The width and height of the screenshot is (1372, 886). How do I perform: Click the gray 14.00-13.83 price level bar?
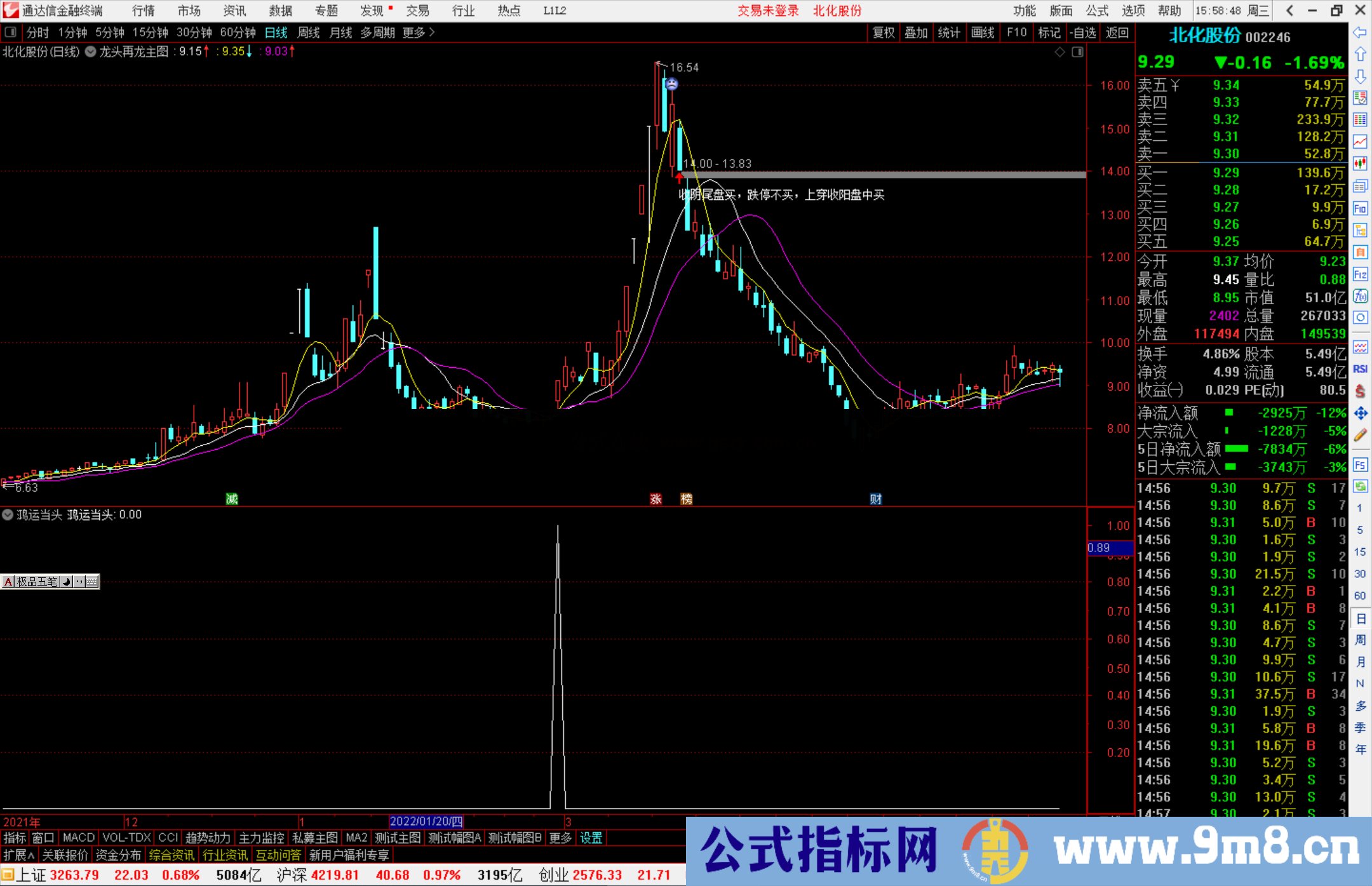pos(883,174)
